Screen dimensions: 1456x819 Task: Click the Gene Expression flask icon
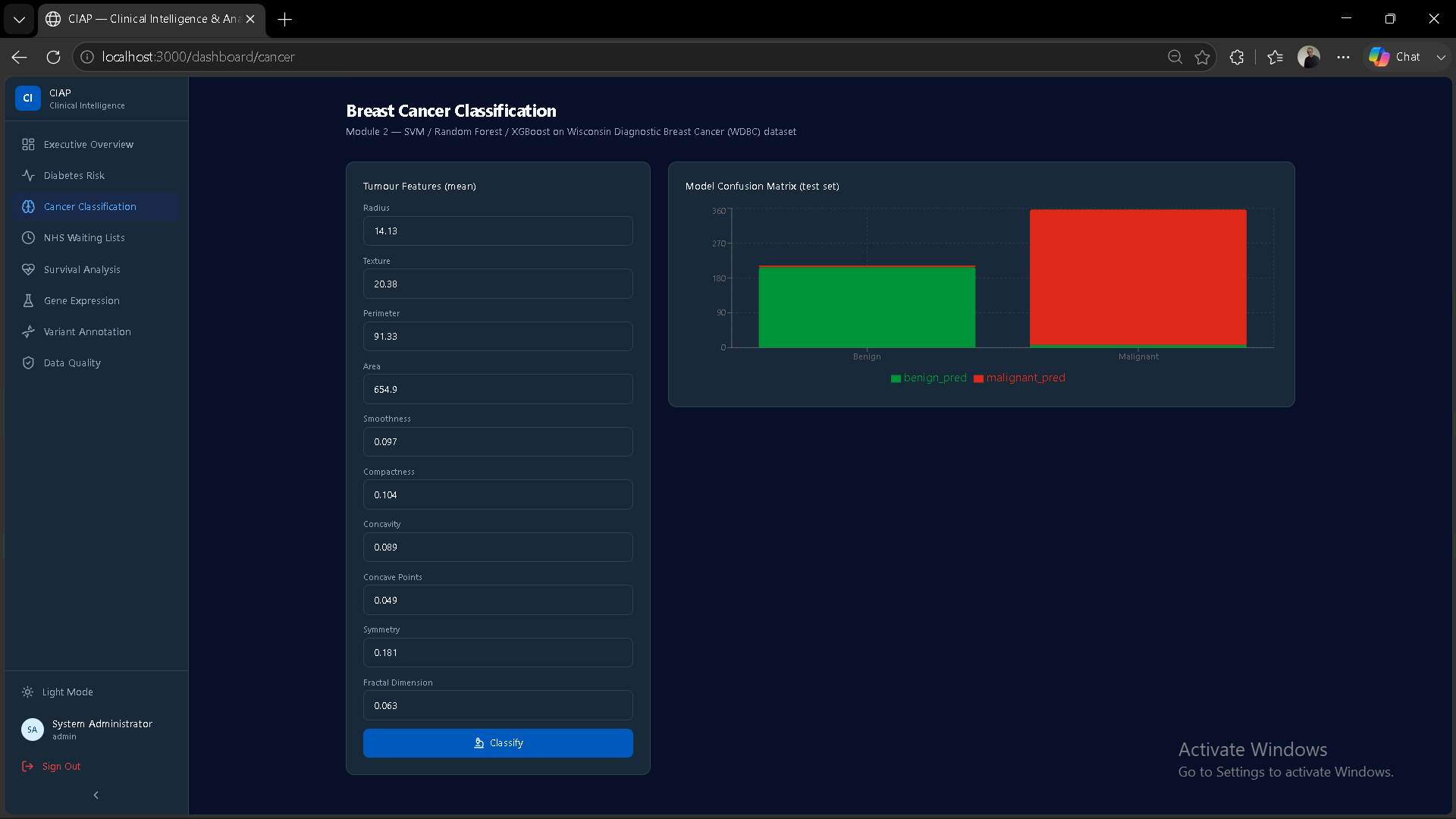[x=28, y=300]
